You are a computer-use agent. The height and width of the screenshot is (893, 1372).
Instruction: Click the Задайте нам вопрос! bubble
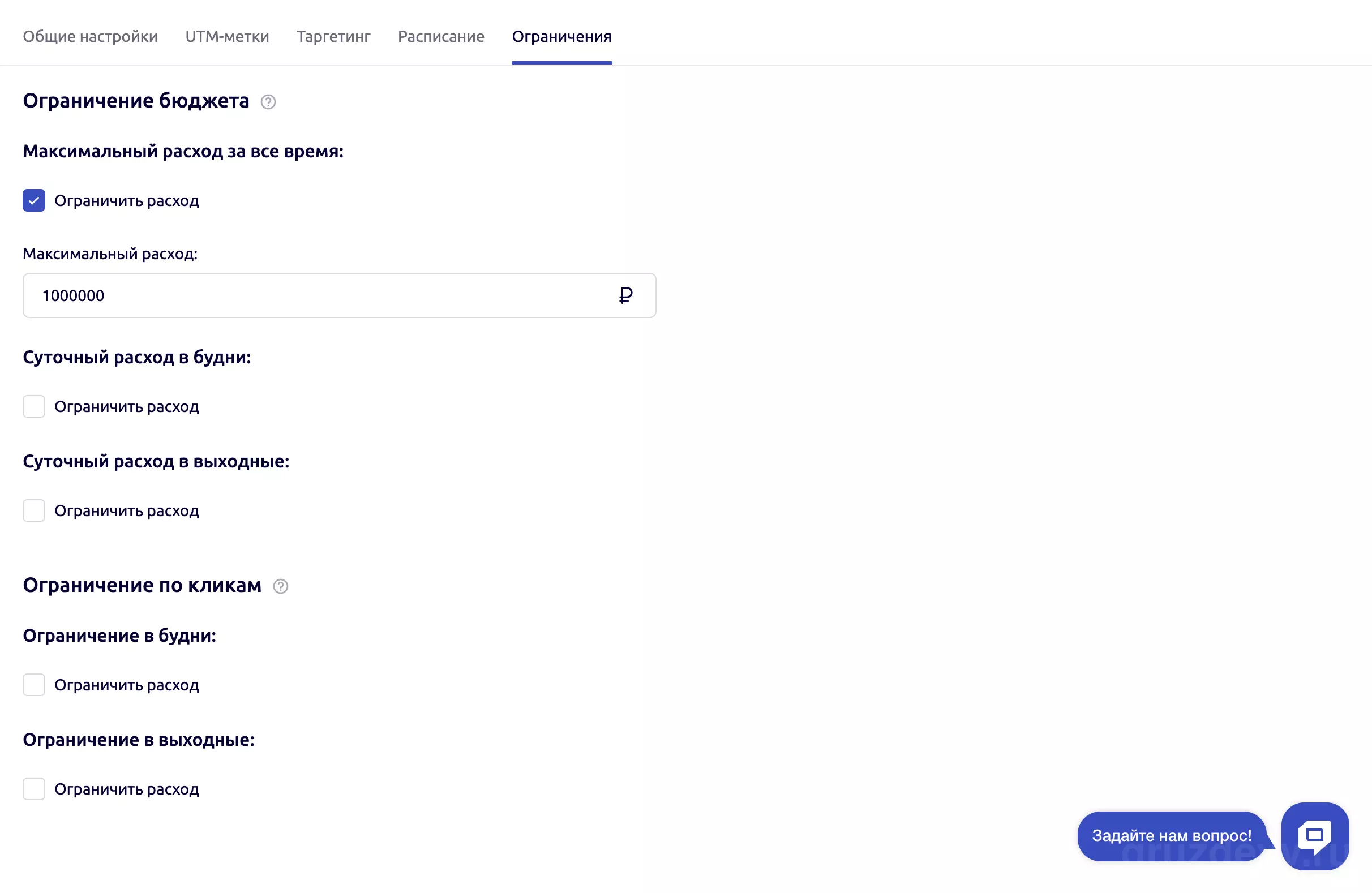click(1172, 836)
